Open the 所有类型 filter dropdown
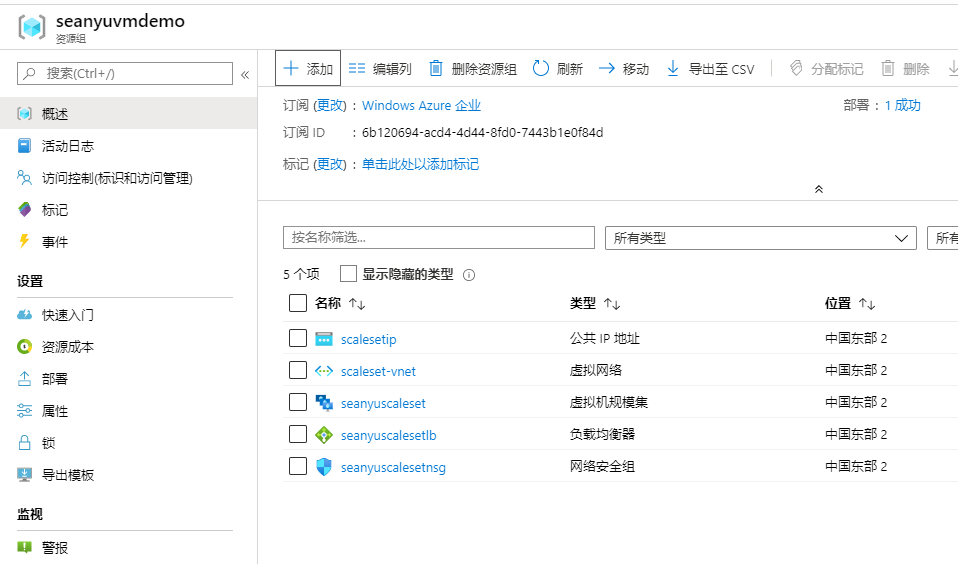 760,238
